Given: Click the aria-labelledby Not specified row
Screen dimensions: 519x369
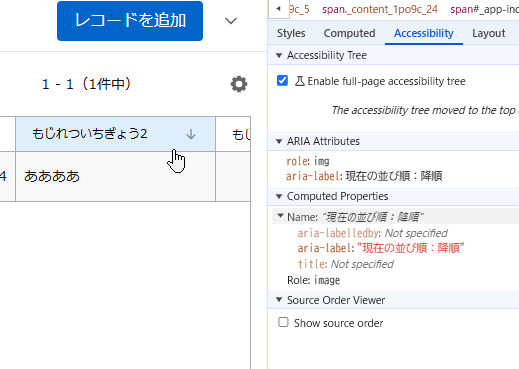Looking at the screenshot, I should coord(373,233).
